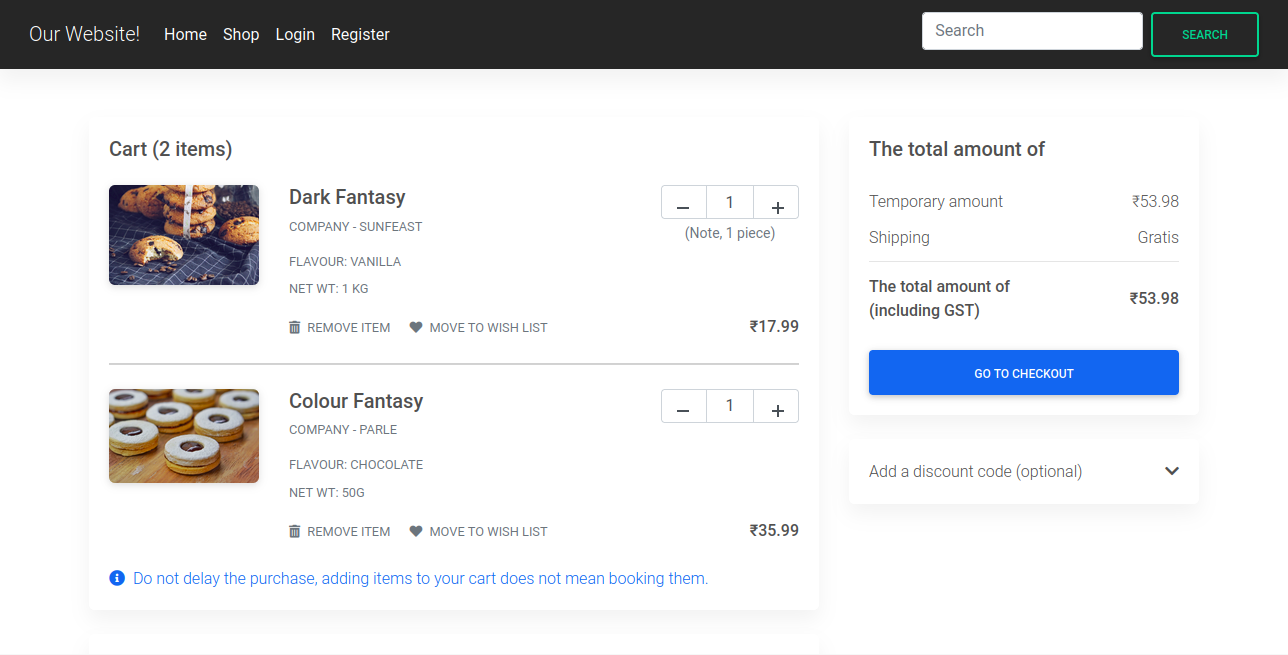Increase Dark Fantasy quantity with plus icon
The image size is (1288, 655).
pos(776,202)
